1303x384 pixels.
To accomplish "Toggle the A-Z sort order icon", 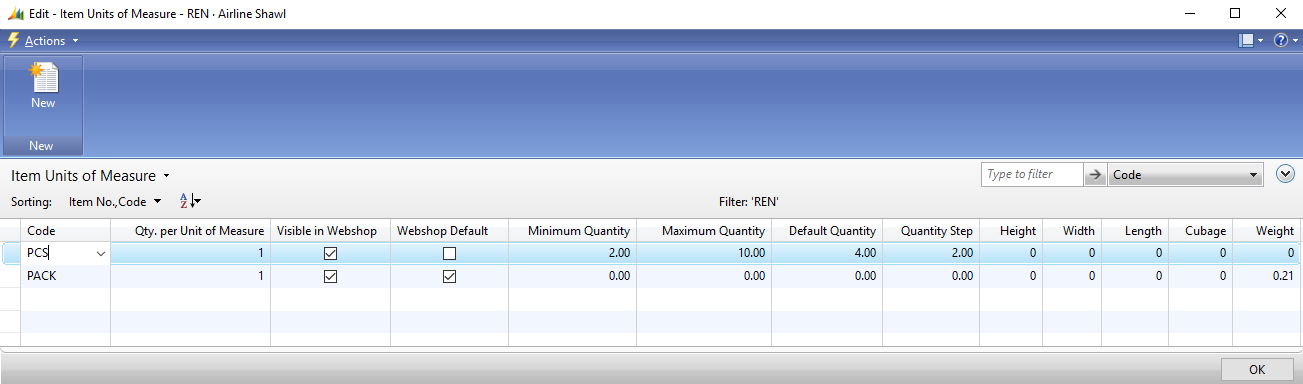I will click(x=189, y=201).
